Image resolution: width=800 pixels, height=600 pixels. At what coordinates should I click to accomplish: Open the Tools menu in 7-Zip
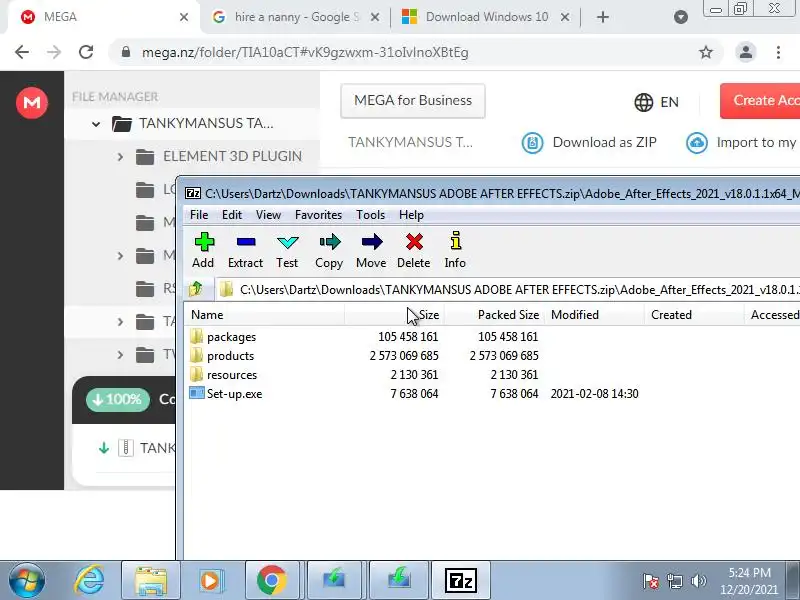click(370, 215)
